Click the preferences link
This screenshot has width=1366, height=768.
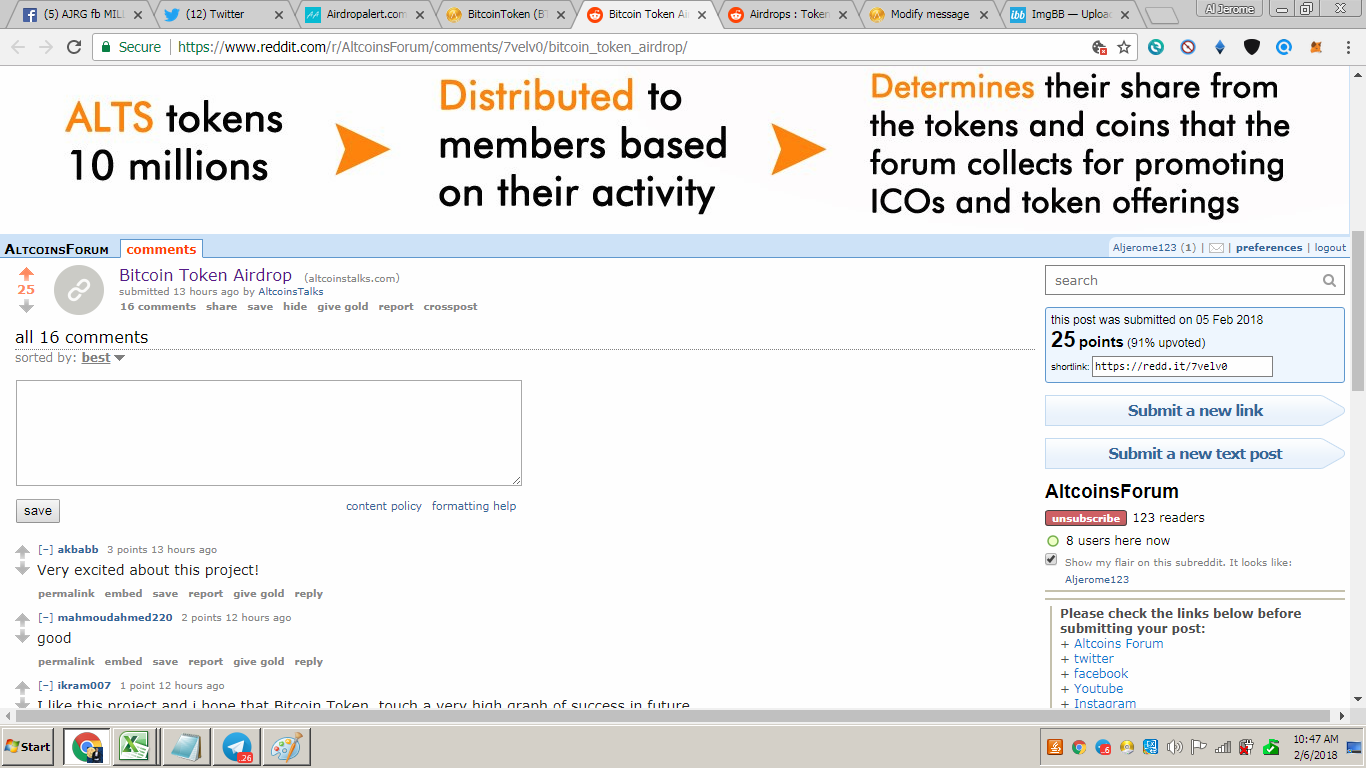tap(1269, 248)
